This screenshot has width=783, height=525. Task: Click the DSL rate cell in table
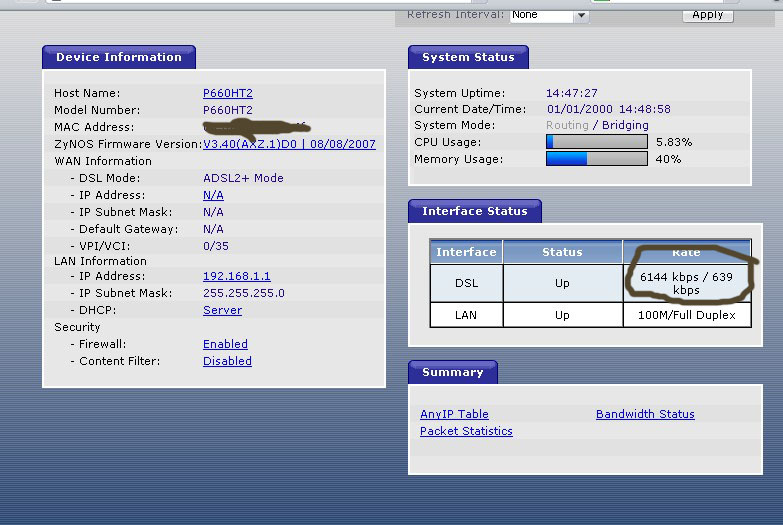pyautogui.click(x=686, y=283)
